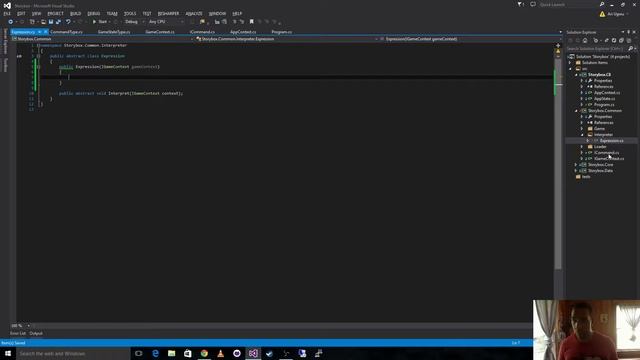Expand the Storybox.Data project
The width and height of the screenshot is (640, 360).
pyautogui.click(x=576, y=171)
